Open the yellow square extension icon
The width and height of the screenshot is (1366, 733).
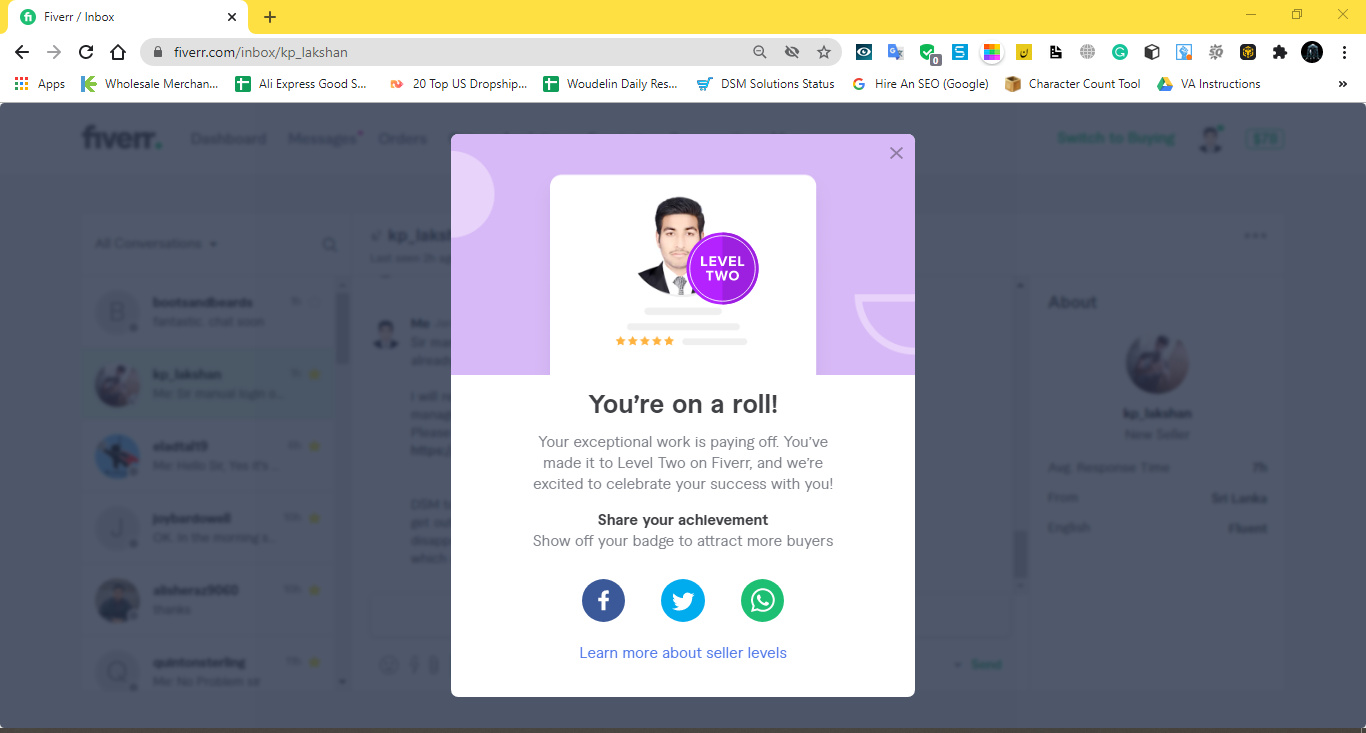(x=1024, y=52)
